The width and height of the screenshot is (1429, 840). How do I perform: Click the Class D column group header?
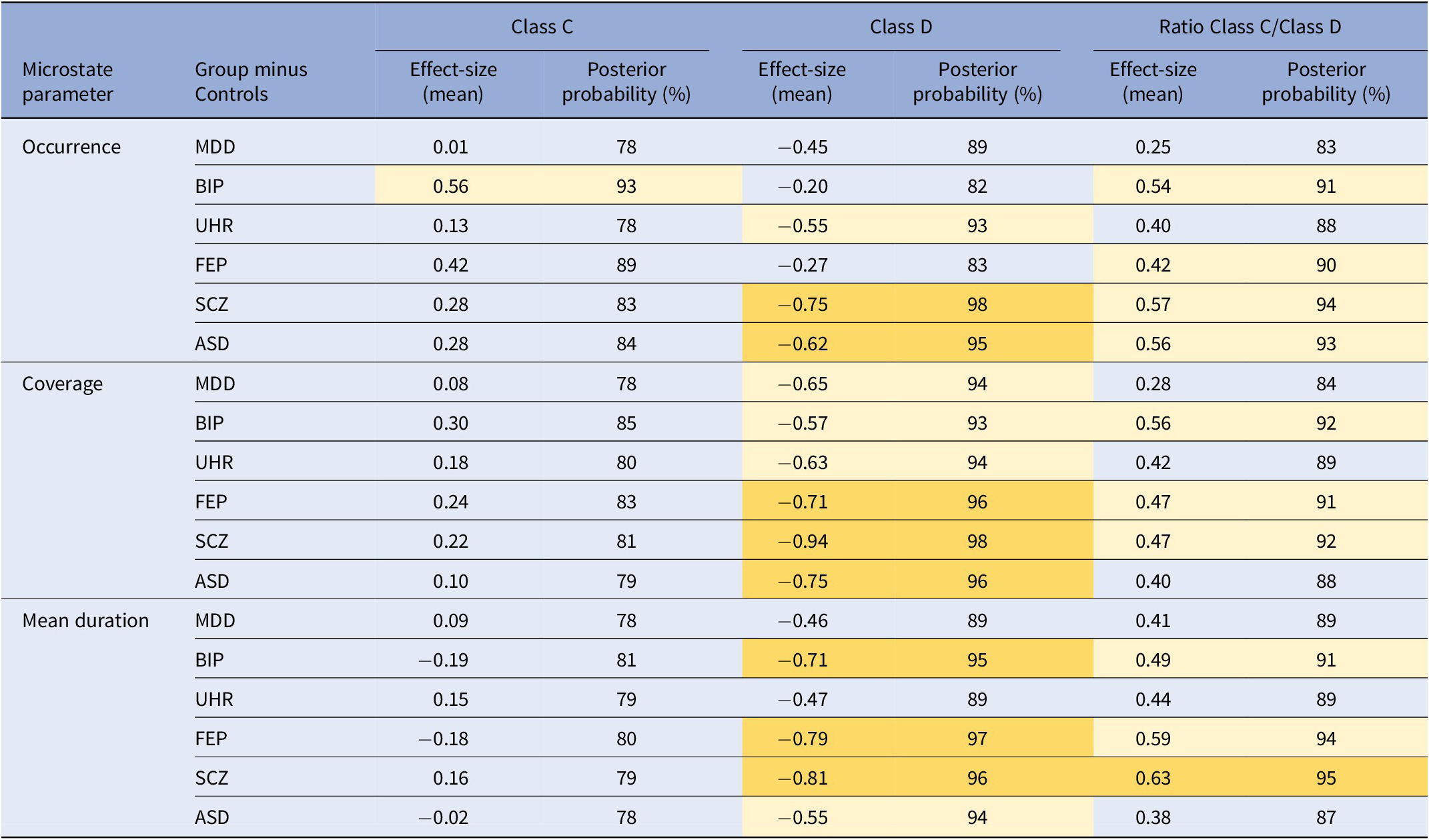[x=901, y=27]
